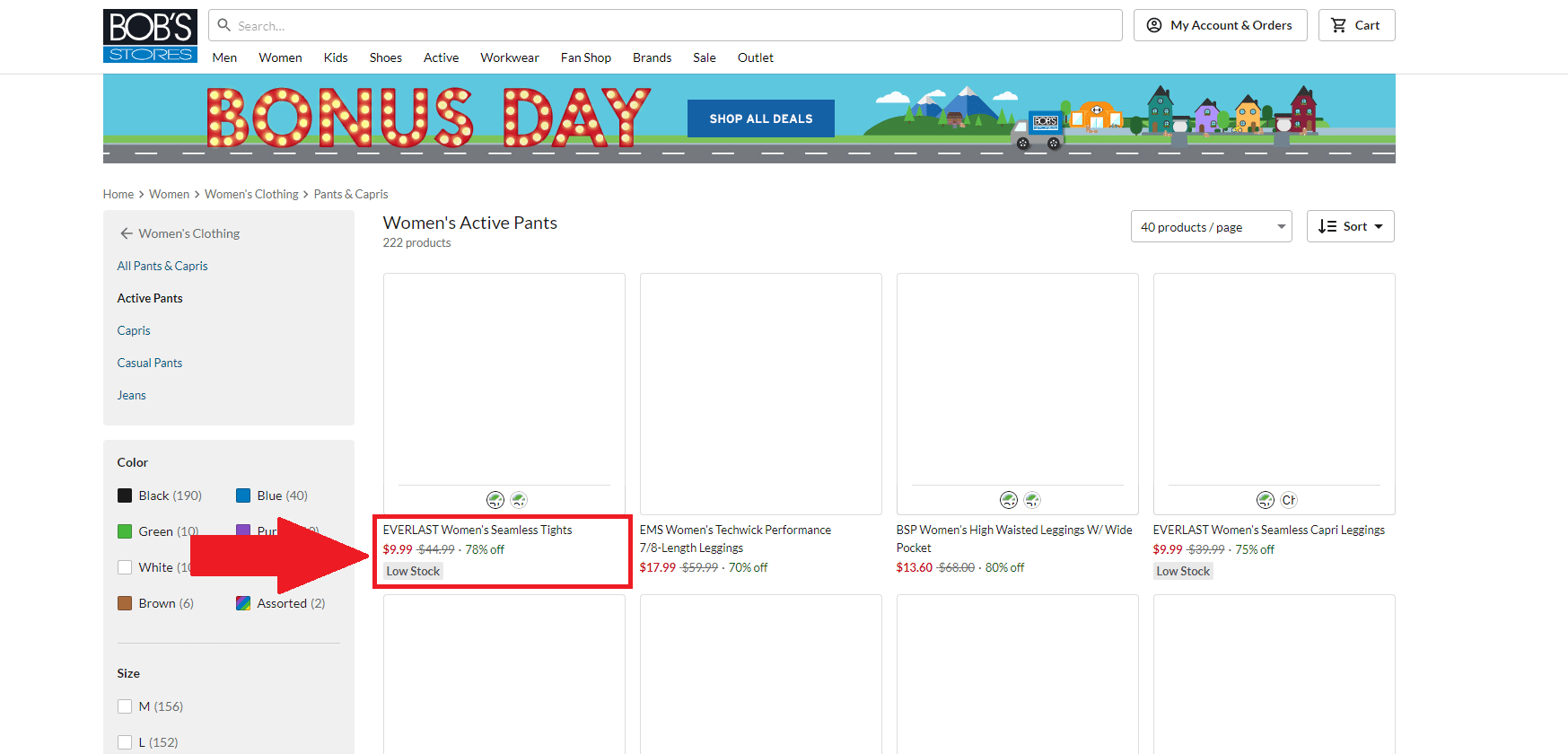1568x754 pixels.
Task: Click back arrow to Women's Clothing
Action: point(127,233)
